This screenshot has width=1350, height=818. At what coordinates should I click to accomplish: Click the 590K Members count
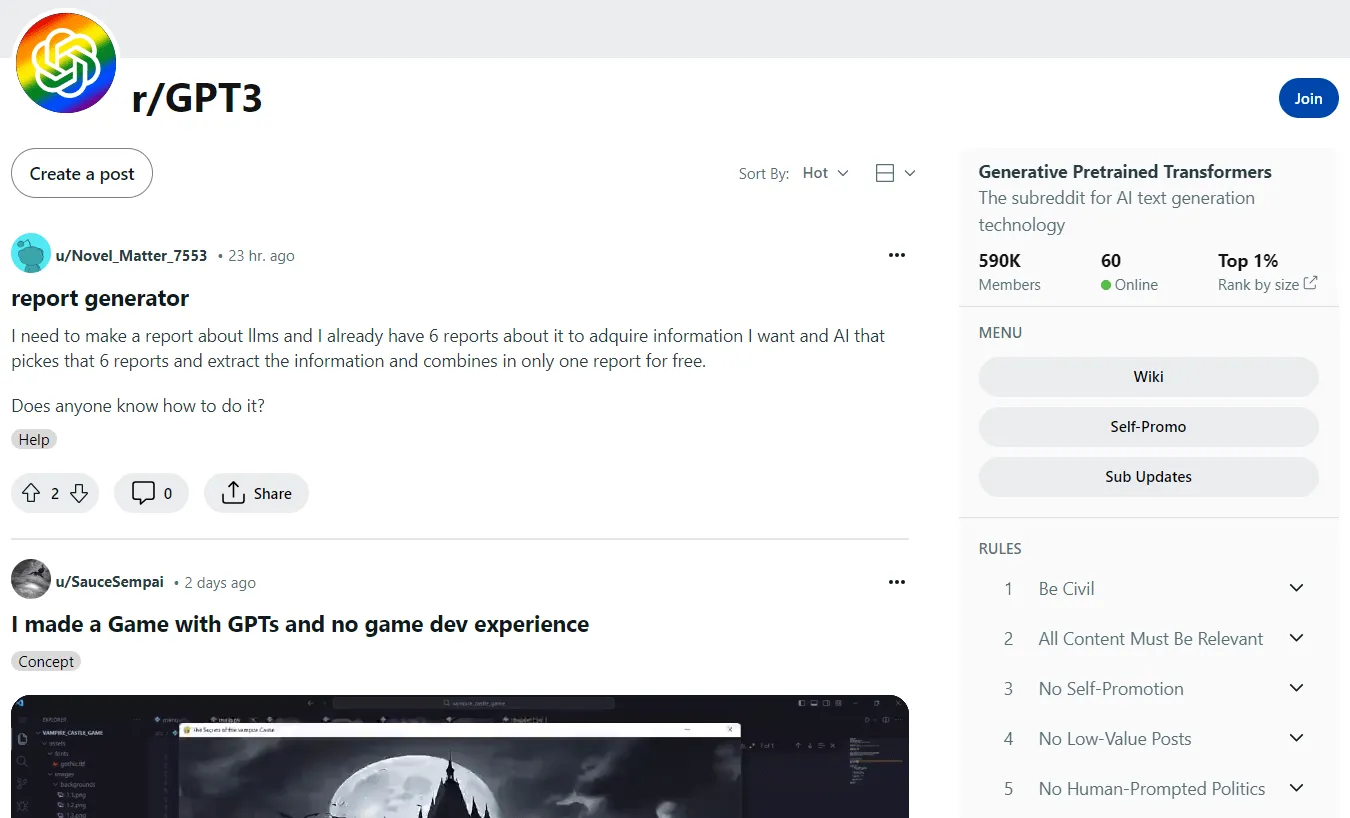point(1009,272)
